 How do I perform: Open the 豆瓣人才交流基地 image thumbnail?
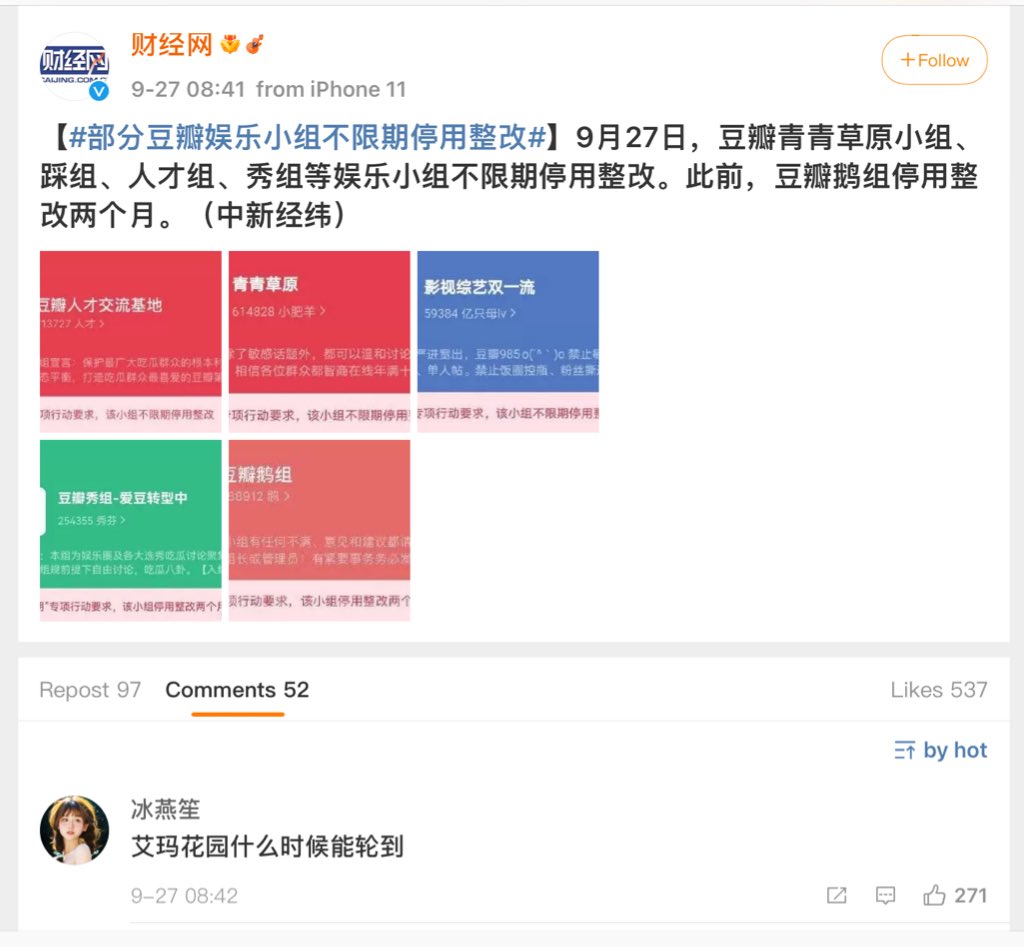pos(131,342)
